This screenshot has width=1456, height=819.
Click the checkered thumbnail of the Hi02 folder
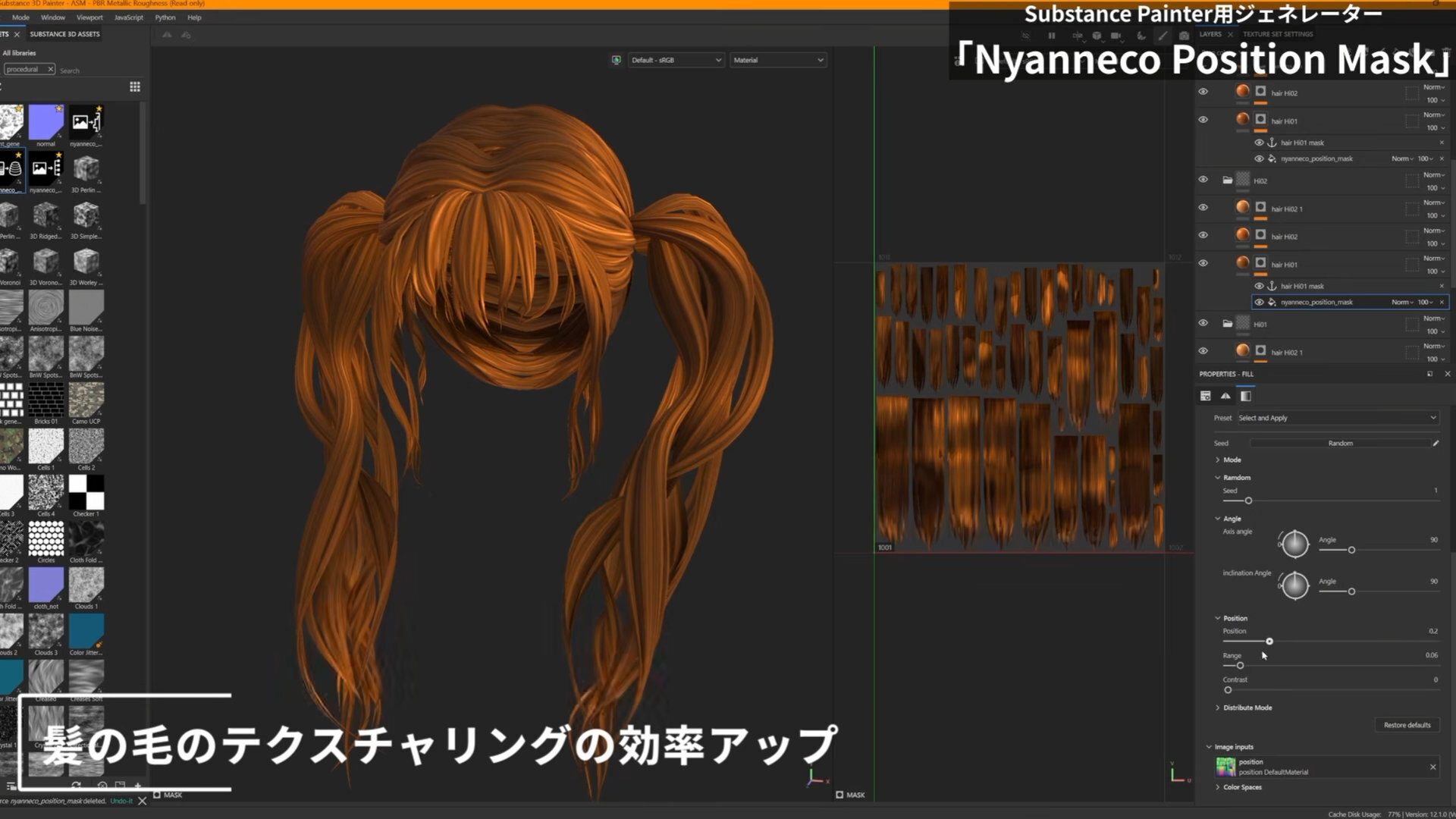tap(1243, 180)
